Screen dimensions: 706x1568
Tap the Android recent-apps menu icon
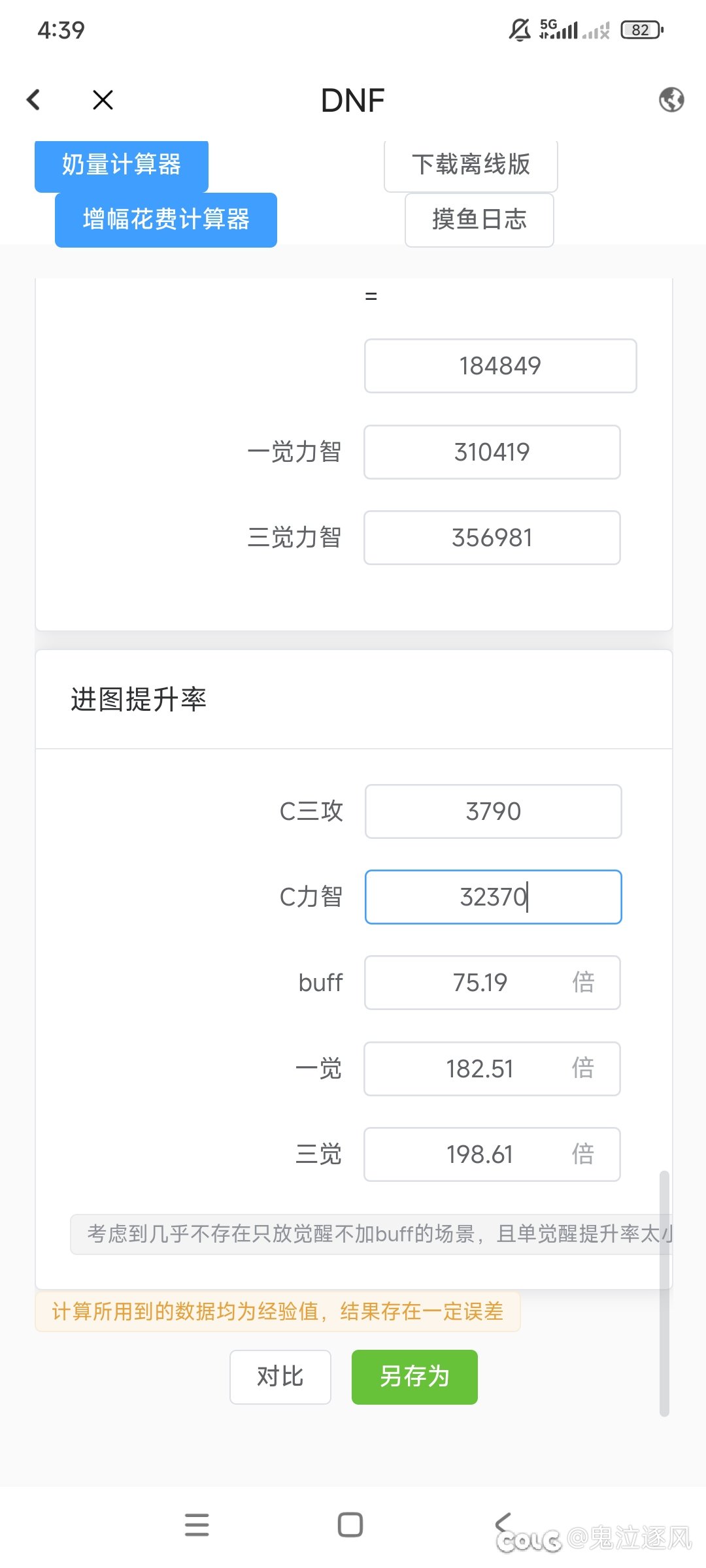(x=197, y=1525)
